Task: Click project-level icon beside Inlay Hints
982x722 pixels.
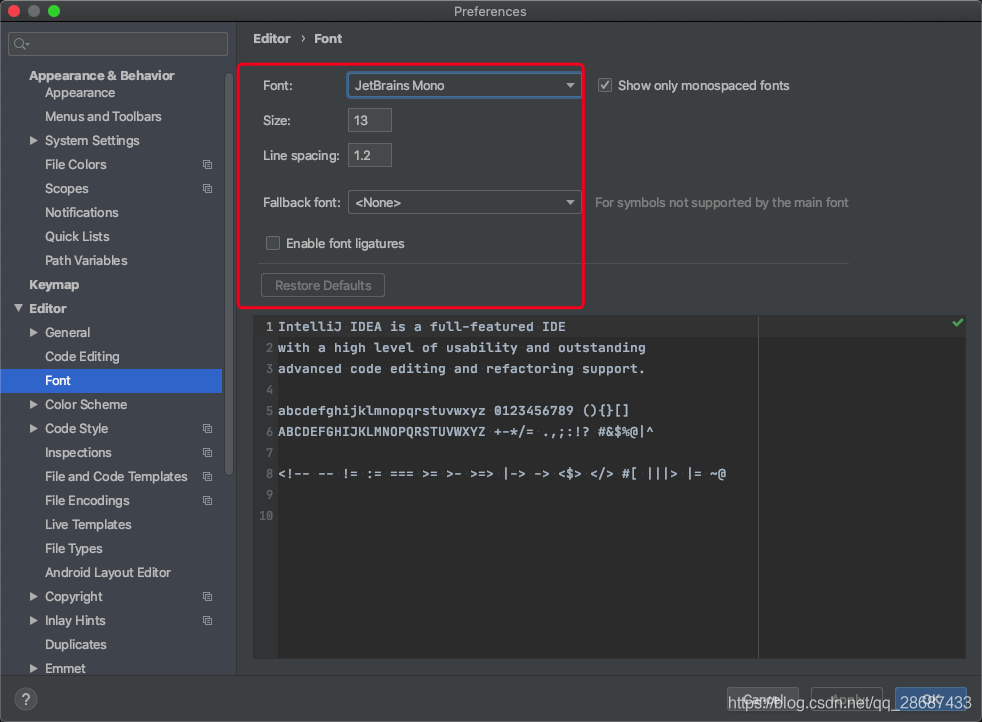Action: pyautogui.click(x=207, y=621)
